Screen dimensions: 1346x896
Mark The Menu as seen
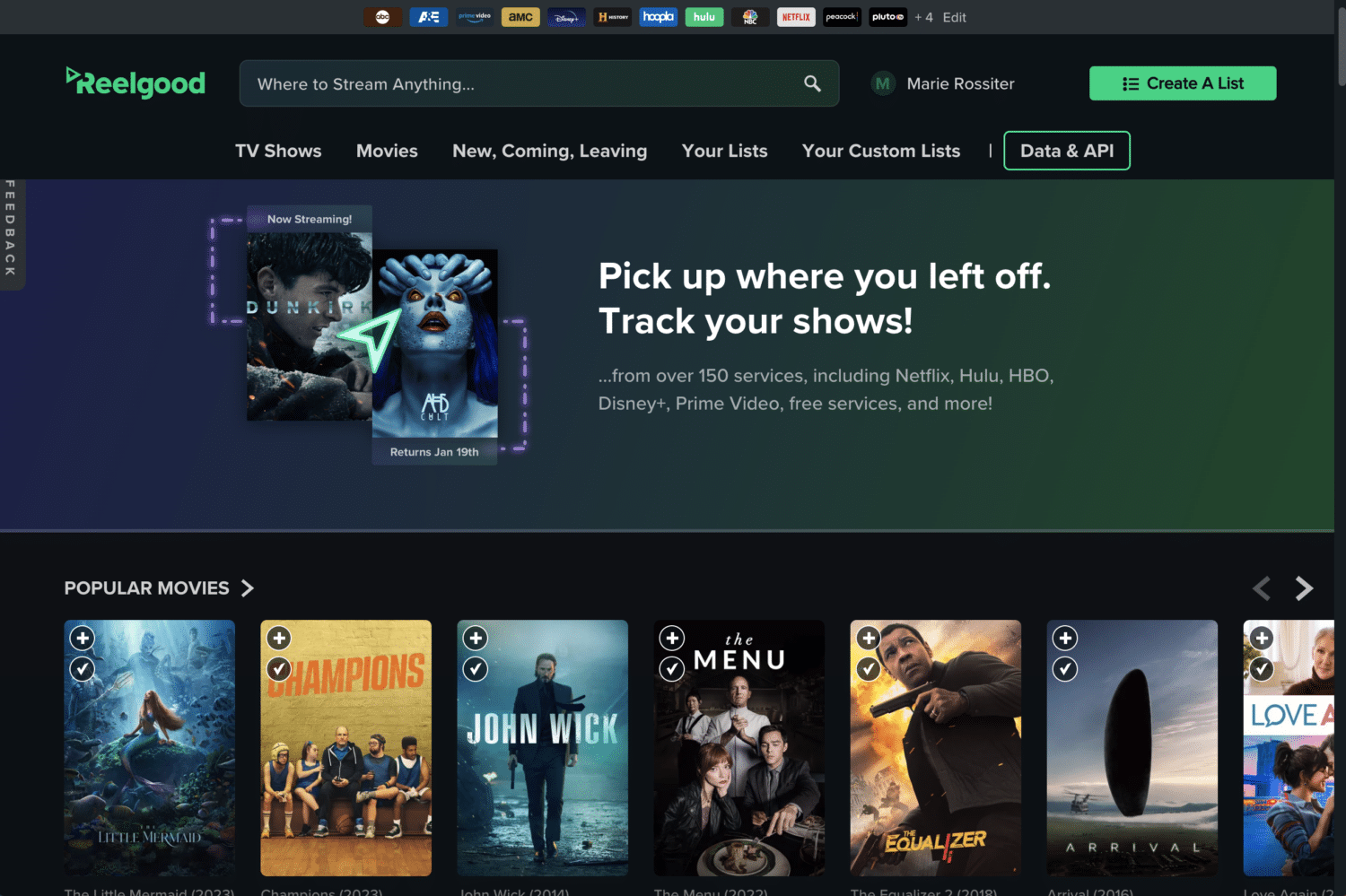[x=672, y=669]
